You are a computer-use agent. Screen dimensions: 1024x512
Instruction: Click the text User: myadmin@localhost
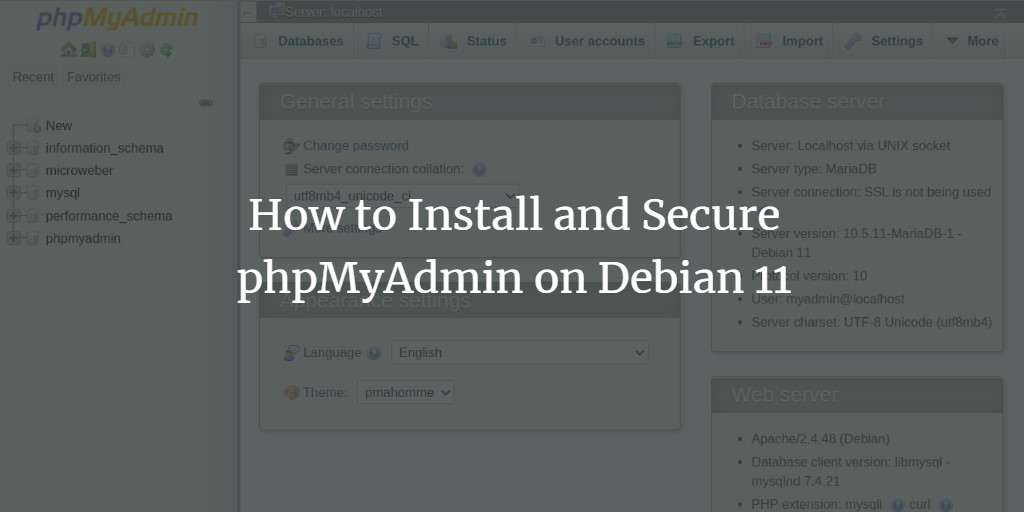828,299
